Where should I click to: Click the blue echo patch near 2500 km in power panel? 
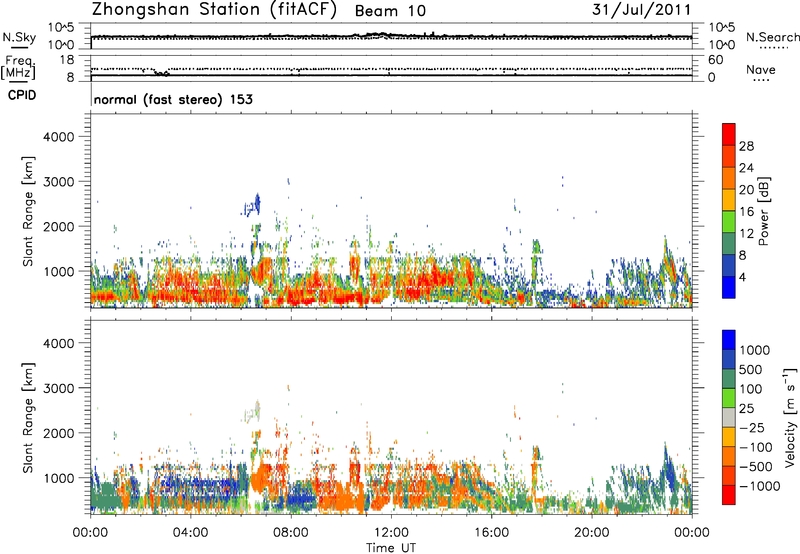[254, 205]
